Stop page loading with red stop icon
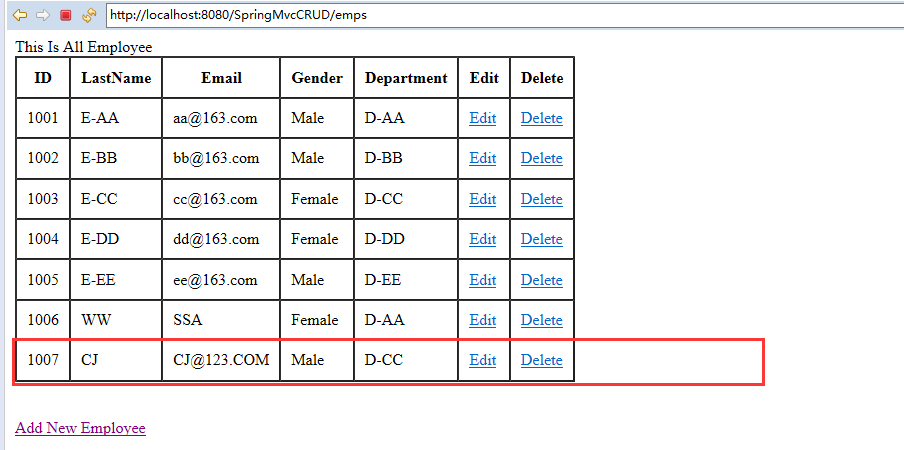904x450 pixels. pos(66,15)
